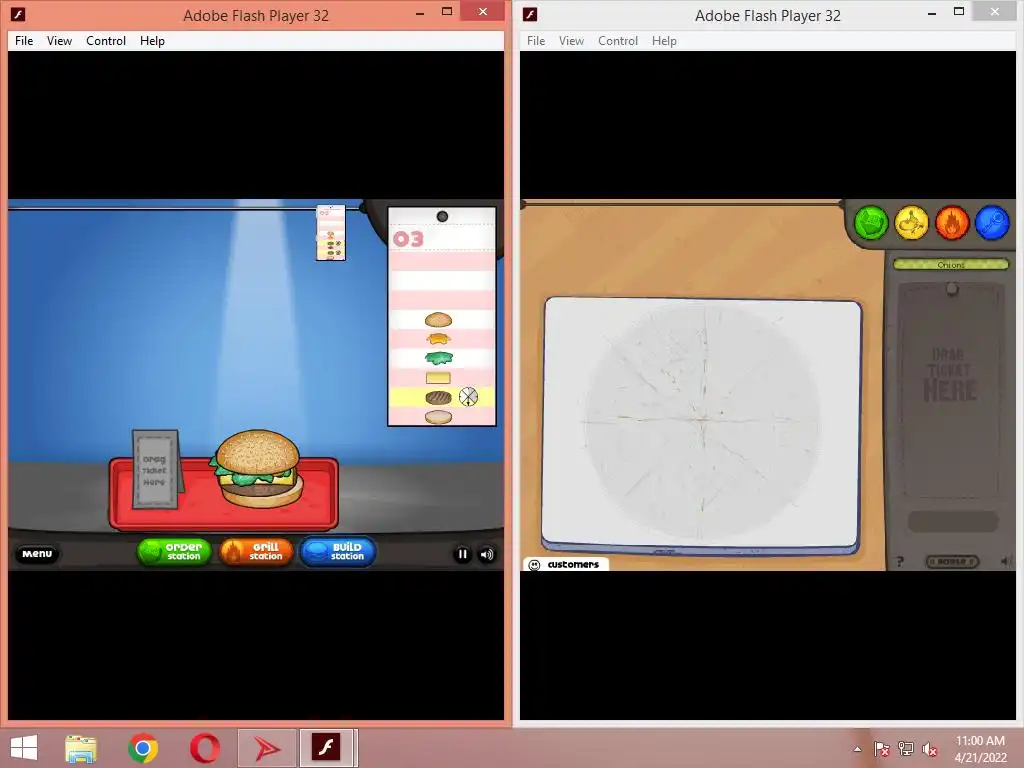The image size is (1024, 768).
Task: Click the small hanging ticket on the line
Action: click(x=330, y=233)
